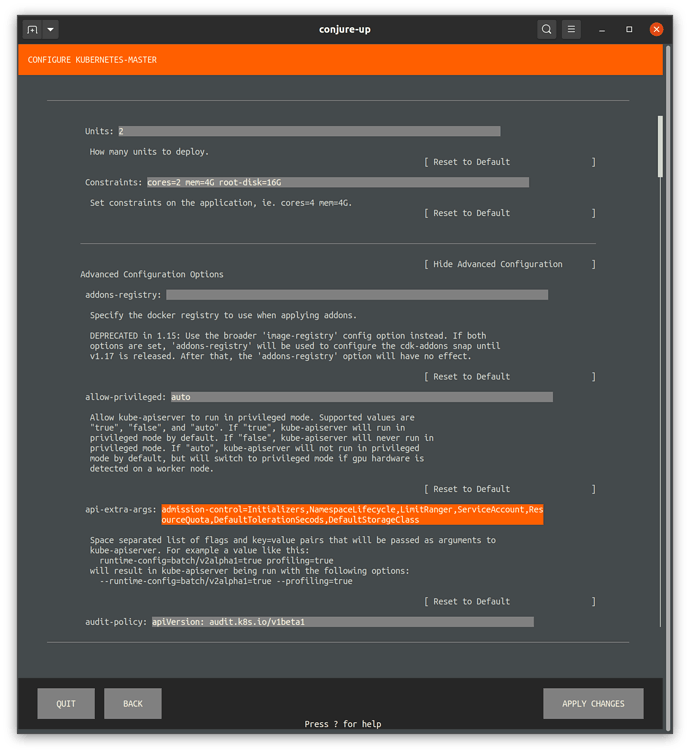Click 'How many units to deploy.' text

(x=149, y=152)
